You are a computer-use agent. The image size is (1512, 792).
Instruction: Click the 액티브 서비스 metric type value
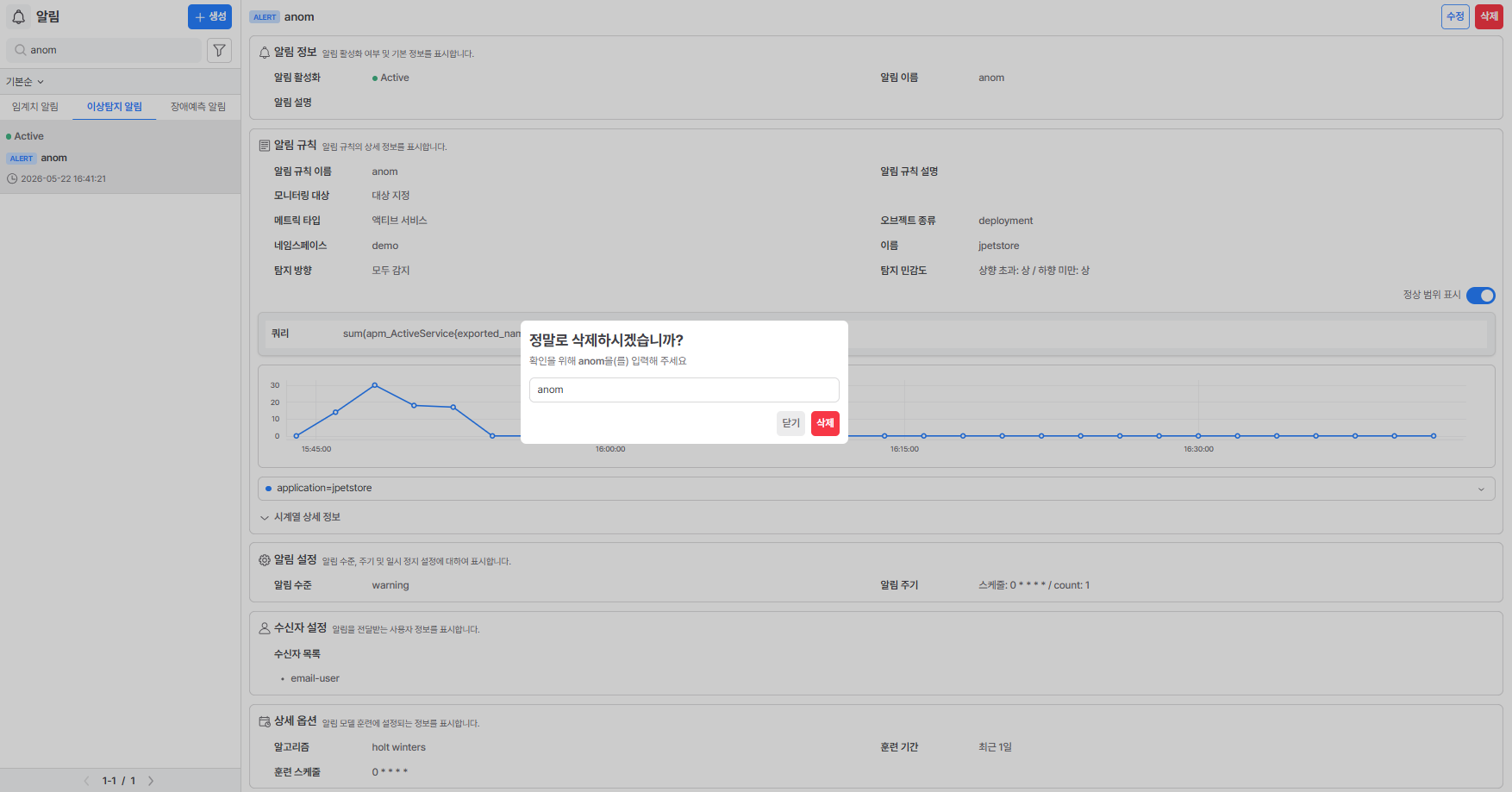tap(399, 221)
